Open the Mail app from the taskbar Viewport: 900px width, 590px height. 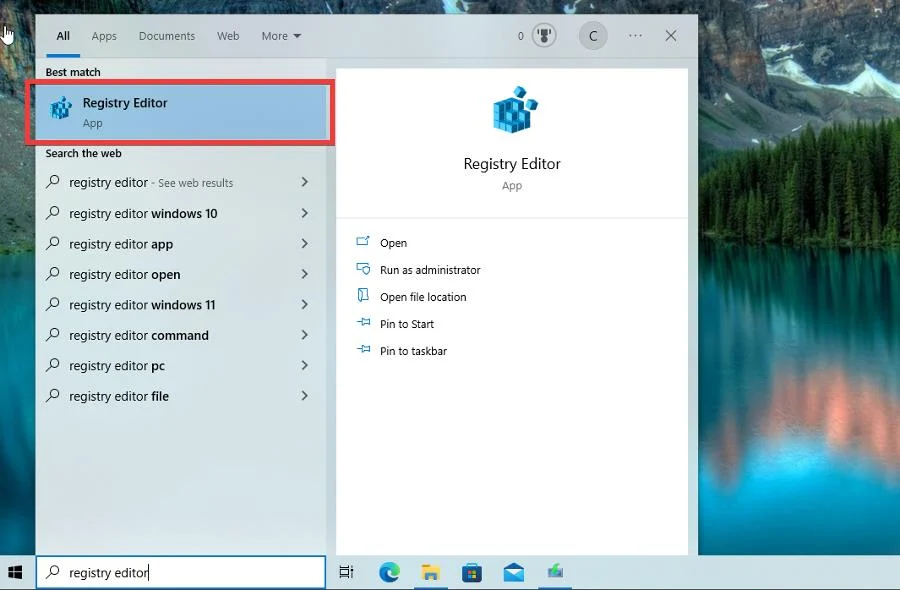click(514, 572)
